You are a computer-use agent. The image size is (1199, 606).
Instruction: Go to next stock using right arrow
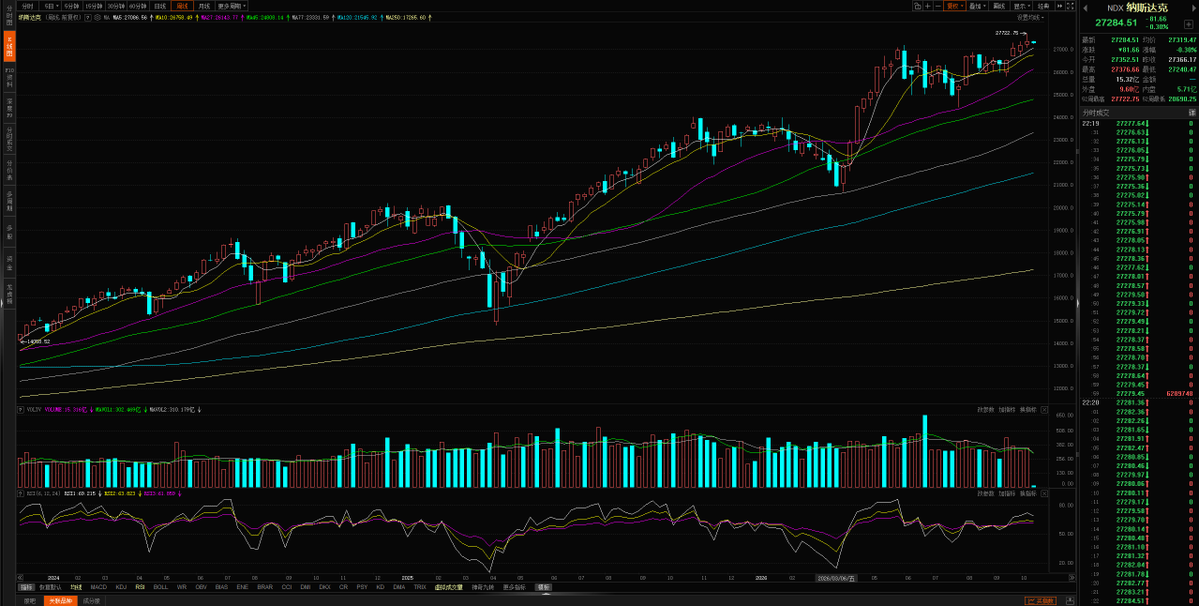(x=1193, y=8)
